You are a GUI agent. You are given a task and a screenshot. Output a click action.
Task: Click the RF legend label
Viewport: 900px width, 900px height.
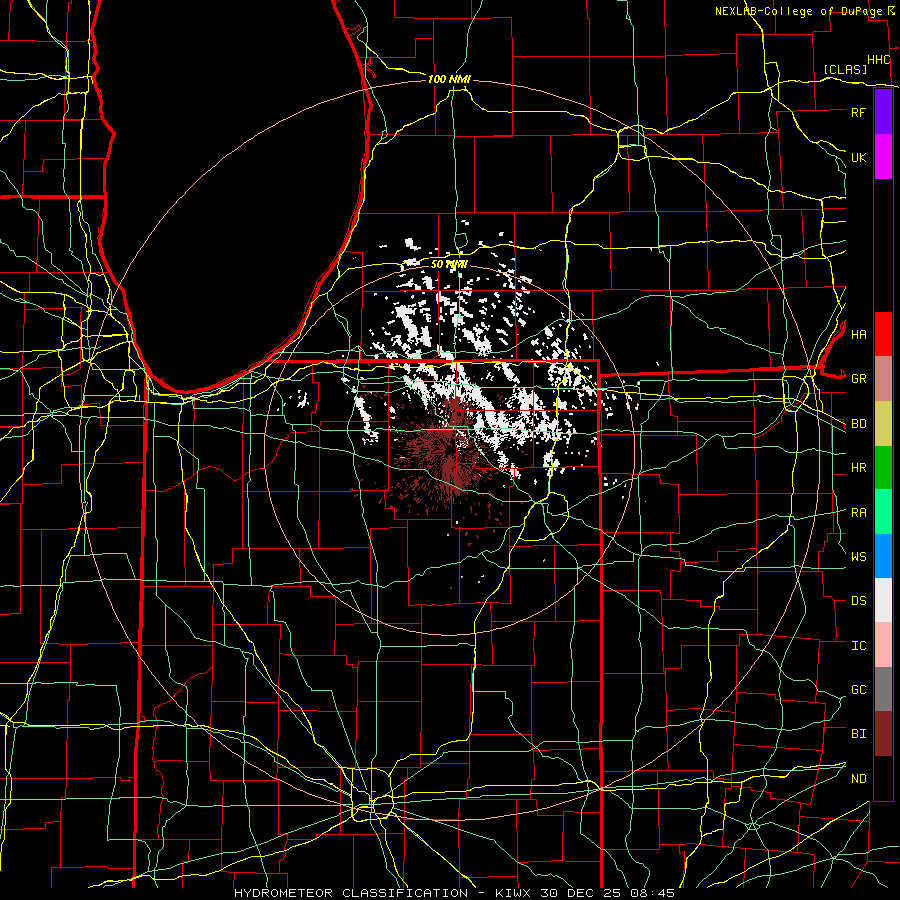point(858,112)
